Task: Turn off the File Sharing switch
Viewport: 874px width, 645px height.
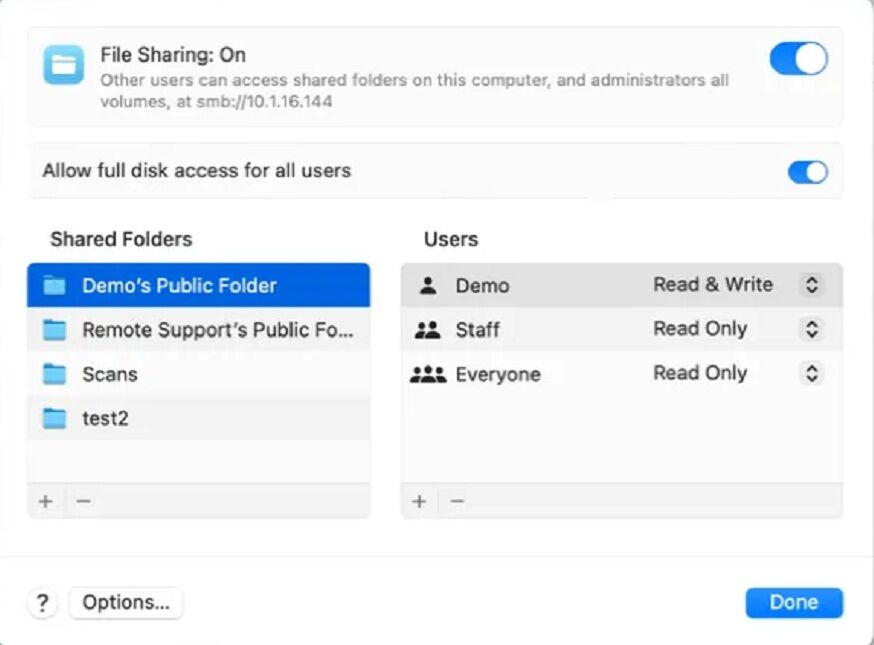Action: pos(798,59)
